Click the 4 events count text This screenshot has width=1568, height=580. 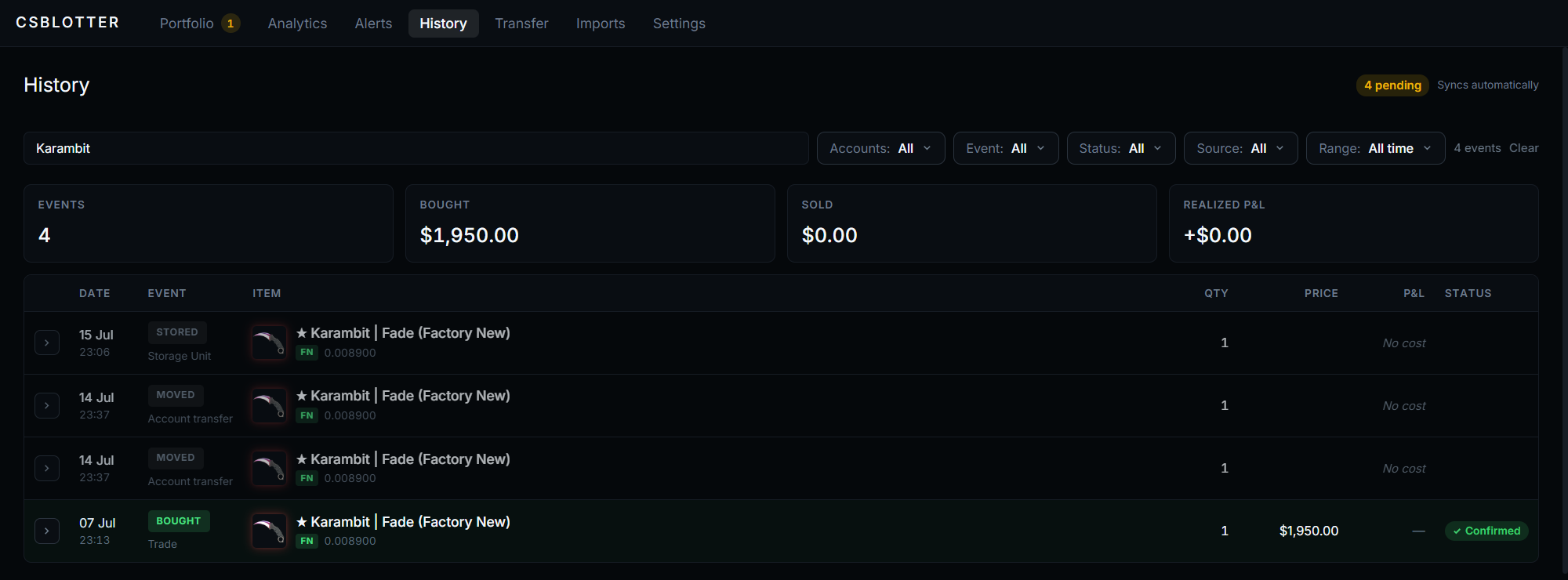(1477, 148)
